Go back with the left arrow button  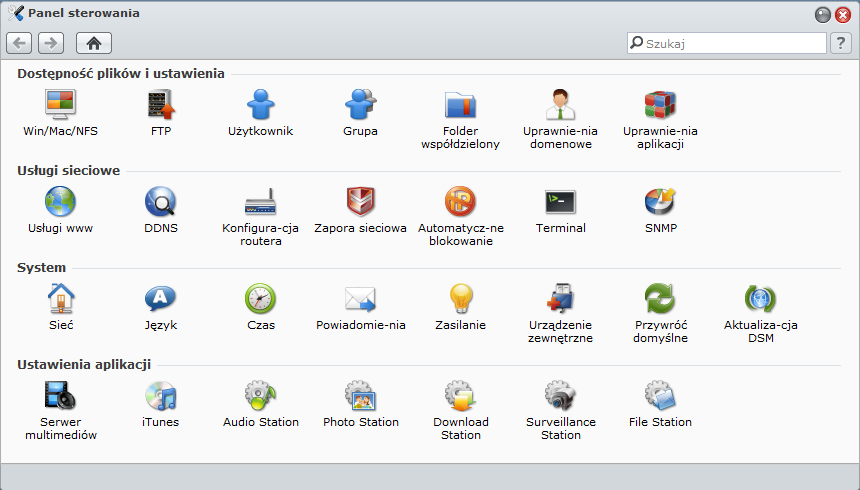pyautogui.click(x=19, y=43)
